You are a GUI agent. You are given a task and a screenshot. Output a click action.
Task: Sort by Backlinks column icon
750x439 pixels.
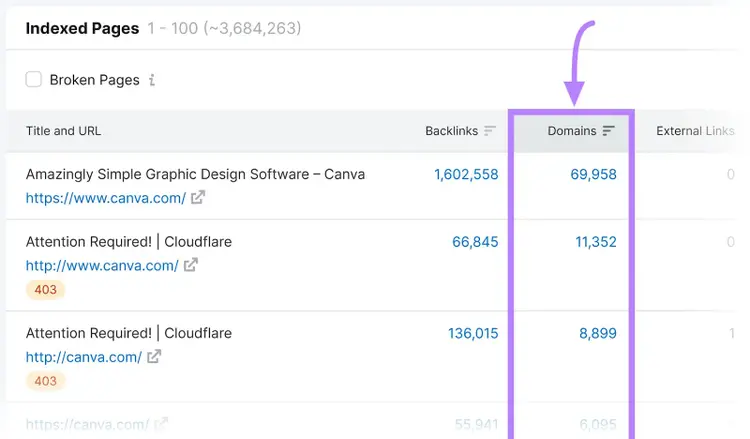click(490, 131)
